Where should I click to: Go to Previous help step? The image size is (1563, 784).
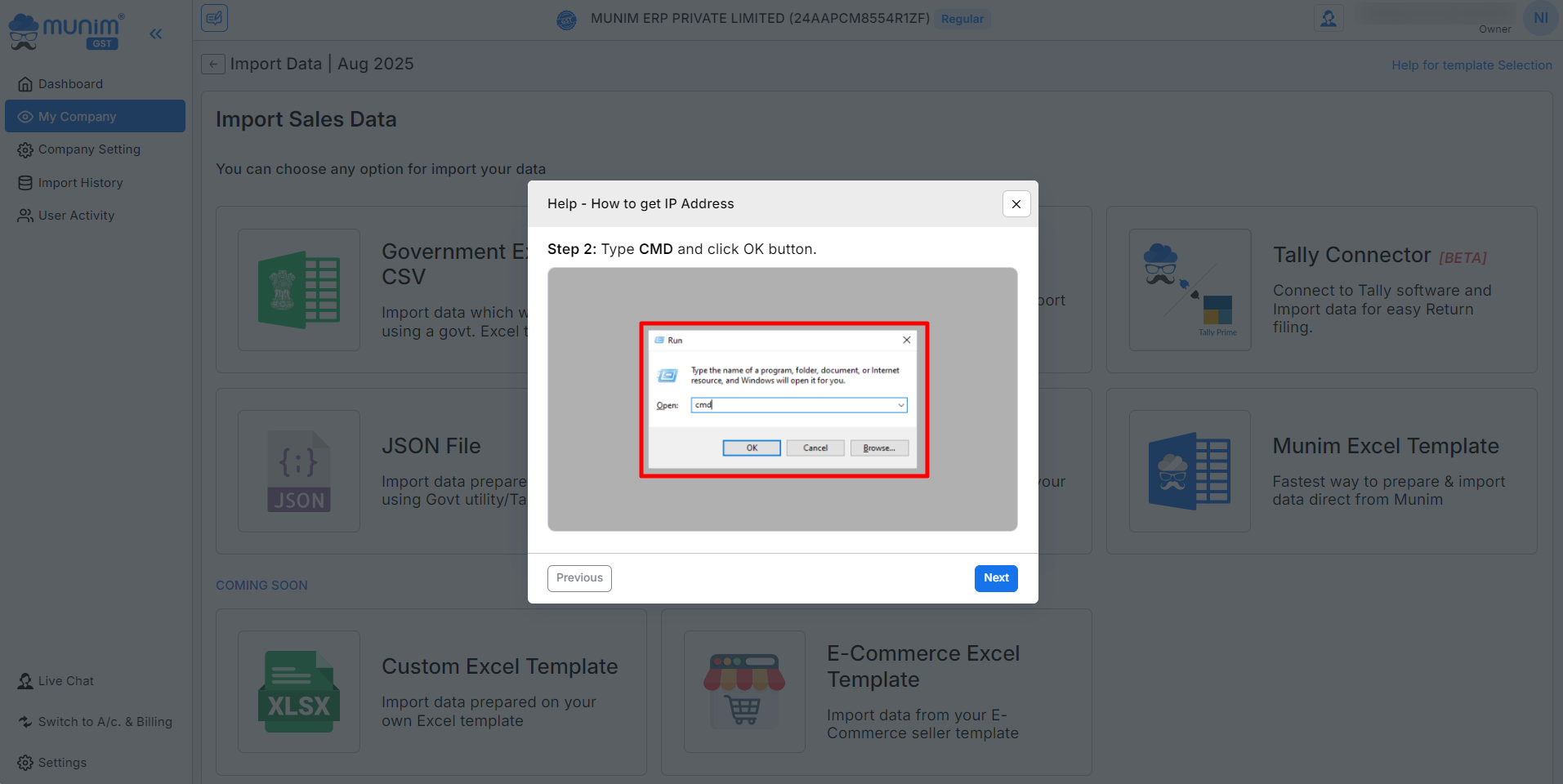point(579,578)
